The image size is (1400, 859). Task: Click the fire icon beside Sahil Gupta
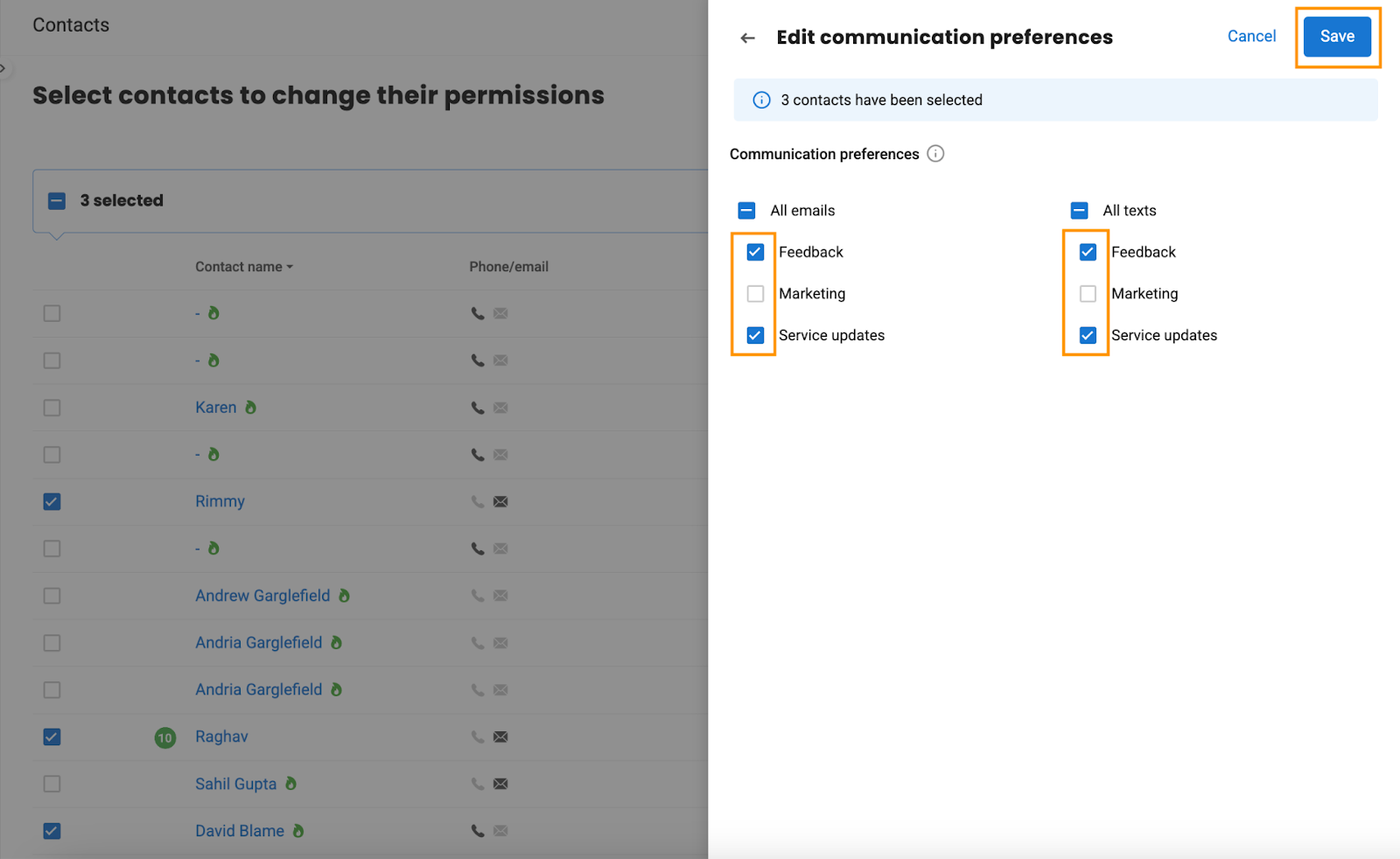pos(290,783)
